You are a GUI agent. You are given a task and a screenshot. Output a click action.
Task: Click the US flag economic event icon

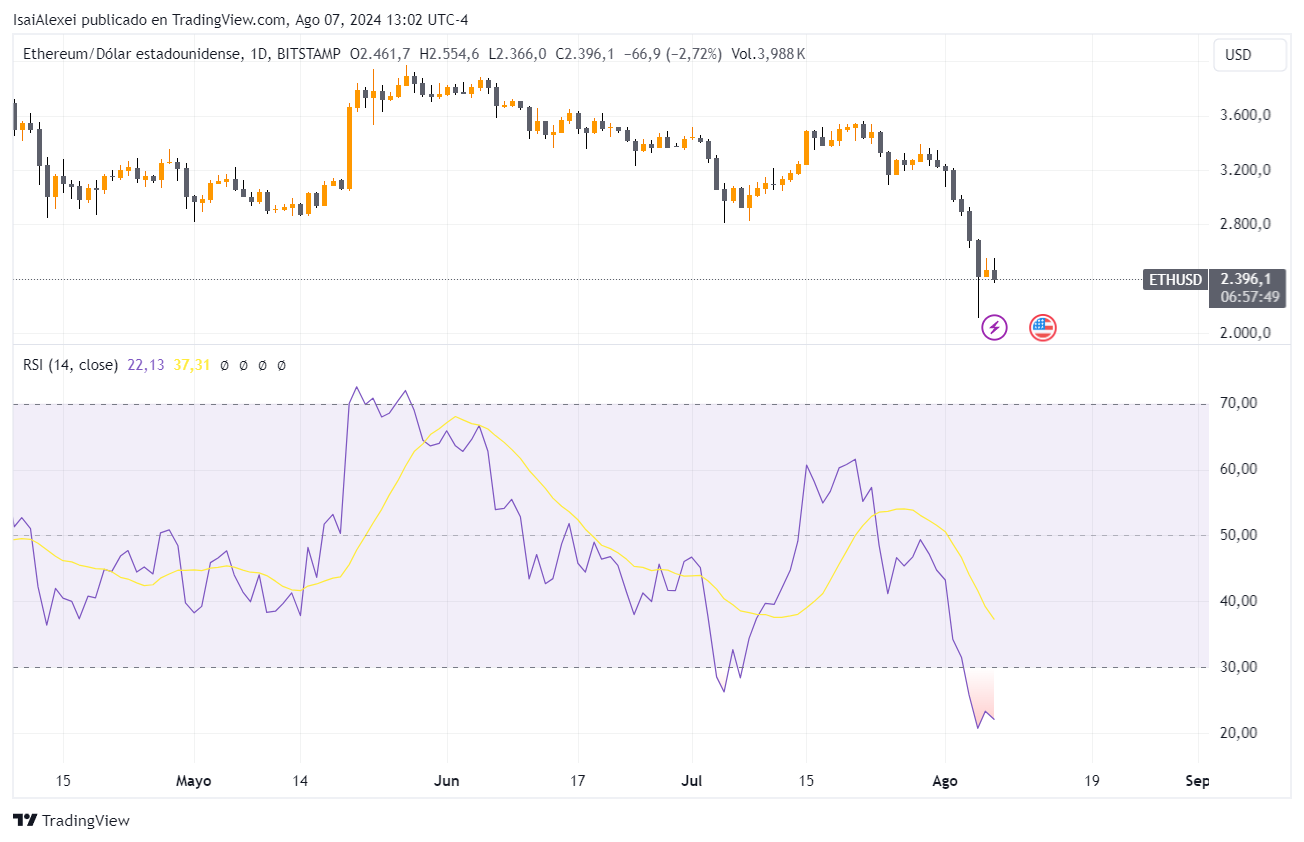click(1043, 327)
